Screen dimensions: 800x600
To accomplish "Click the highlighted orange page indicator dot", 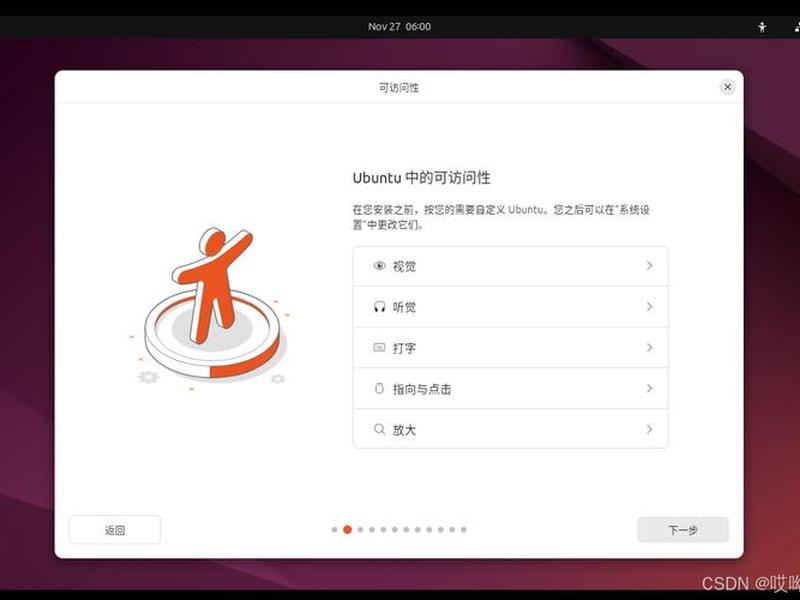I will pos(347,530).
